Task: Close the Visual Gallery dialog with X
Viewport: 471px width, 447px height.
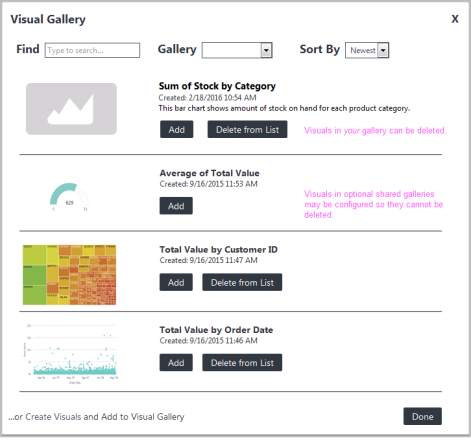Action: (x=455, y=19)
